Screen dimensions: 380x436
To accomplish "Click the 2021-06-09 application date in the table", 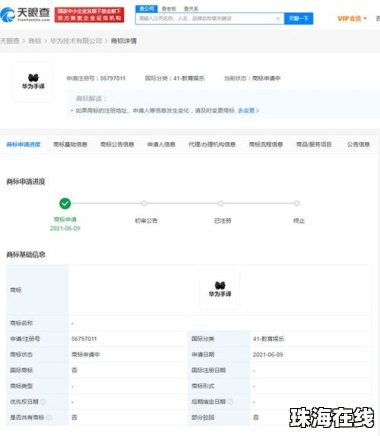I will click(x=268, y=354).
